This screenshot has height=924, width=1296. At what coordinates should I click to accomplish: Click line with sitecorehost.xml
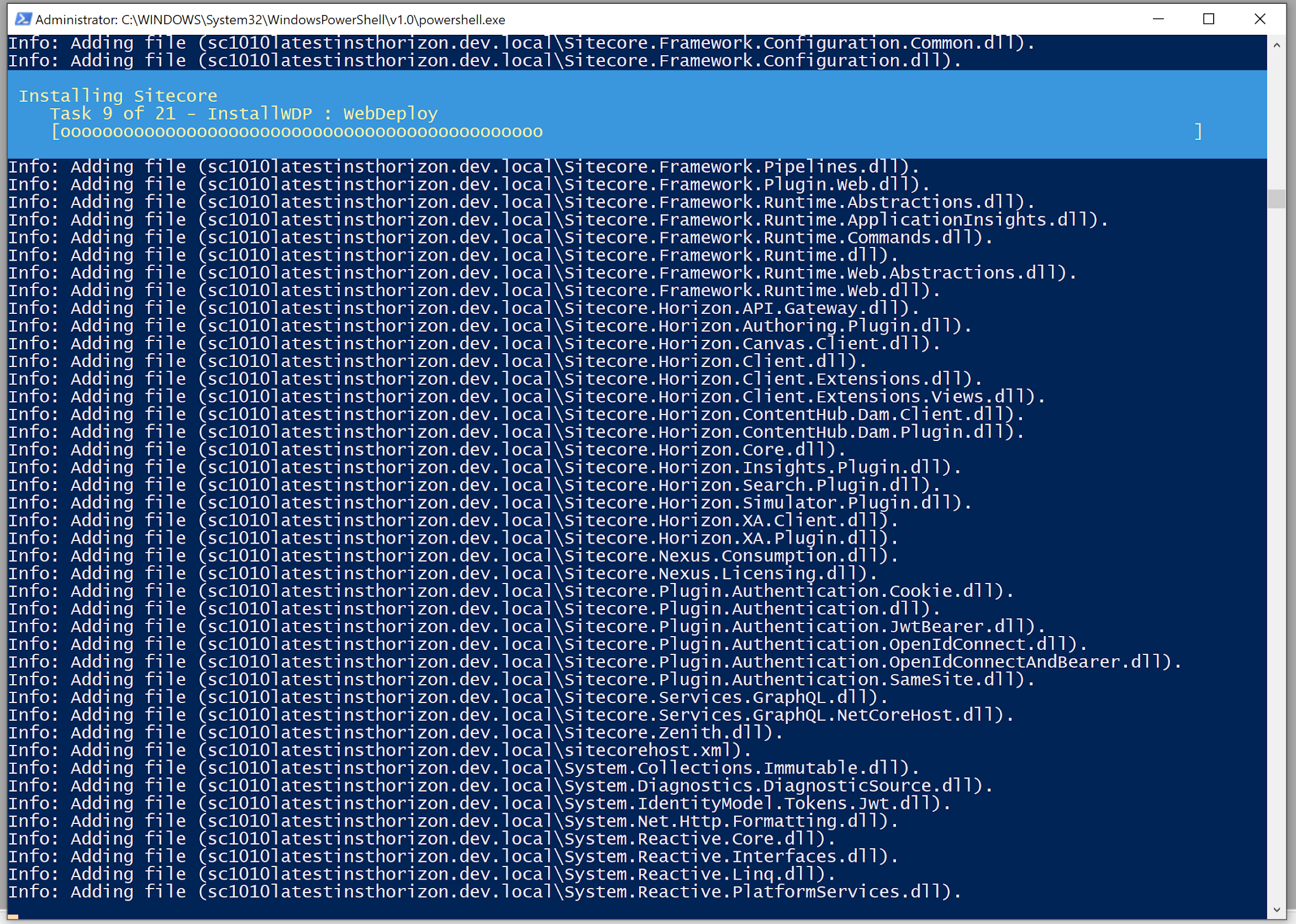click(x=380, y=752)
